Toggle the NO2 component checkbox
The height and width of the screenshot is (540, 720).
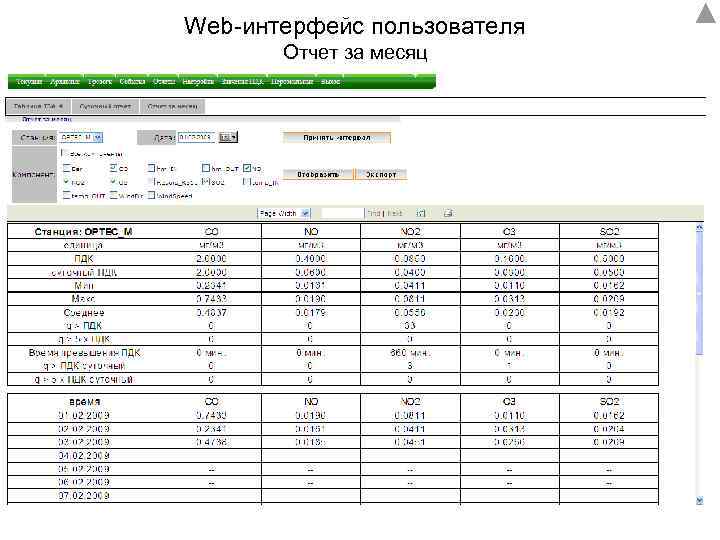point(67,182)
